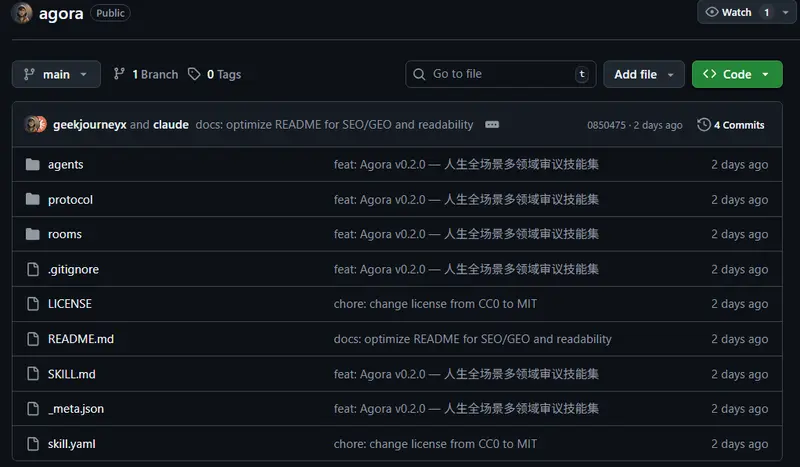Screen dimensions: 800x467
Task: Open the README.md file
Action: click(x=81, y=339)
